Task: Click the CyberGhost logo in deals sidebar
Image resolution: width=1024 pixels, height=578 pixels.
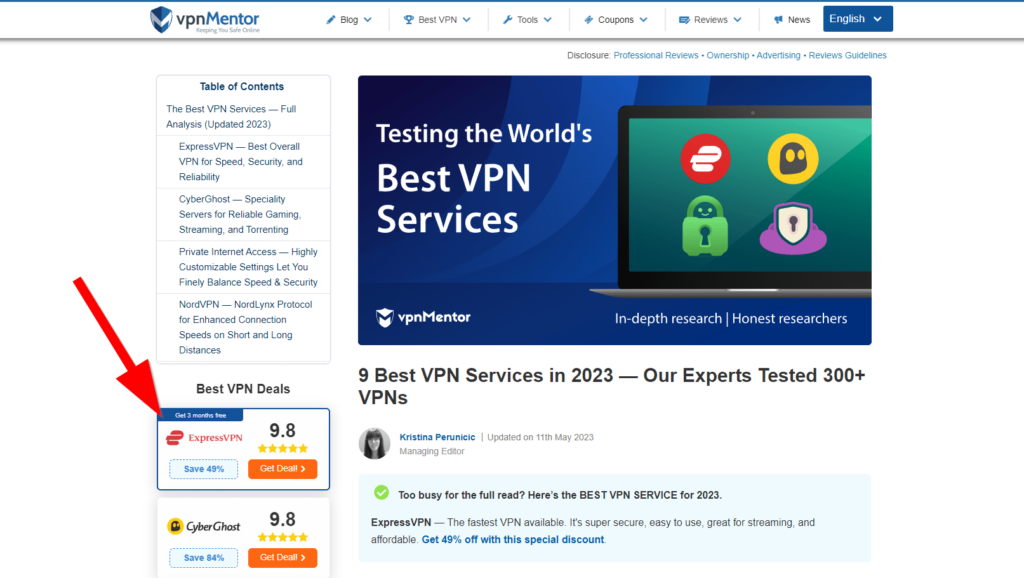Action: [x=204, y=526]
